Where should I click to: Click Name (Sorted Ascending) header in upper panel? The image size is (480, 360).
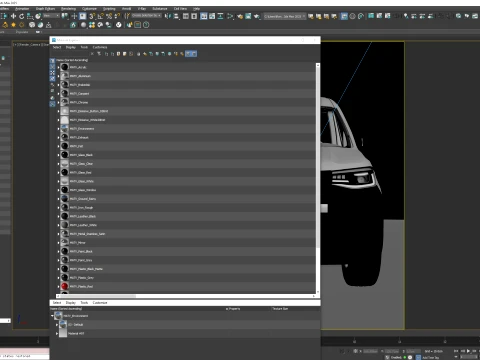pos(72,60)
